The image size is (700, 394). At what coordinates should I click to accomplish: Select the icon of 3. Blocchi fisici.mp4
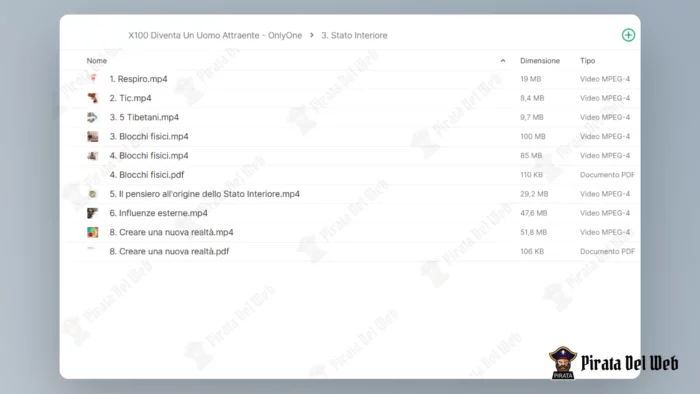[93, 136]
